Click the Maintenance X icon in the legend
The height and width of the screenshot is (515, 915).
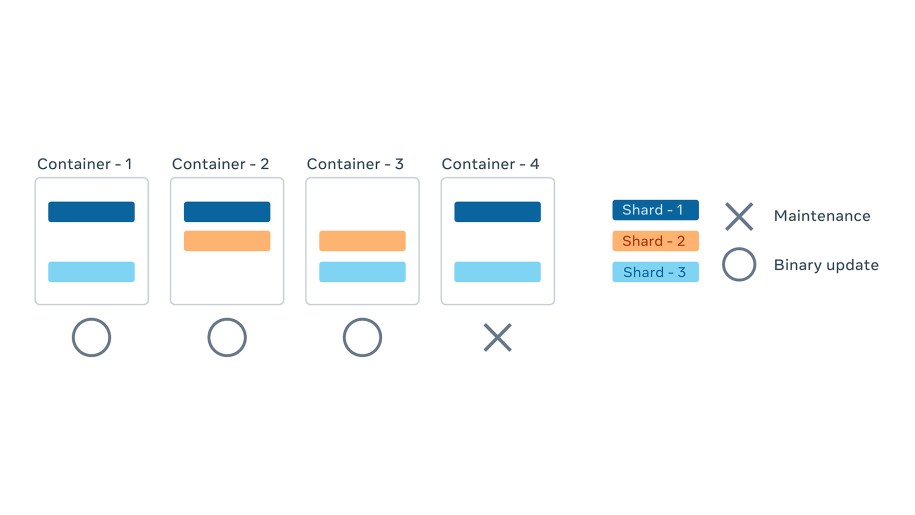[739, 216]
